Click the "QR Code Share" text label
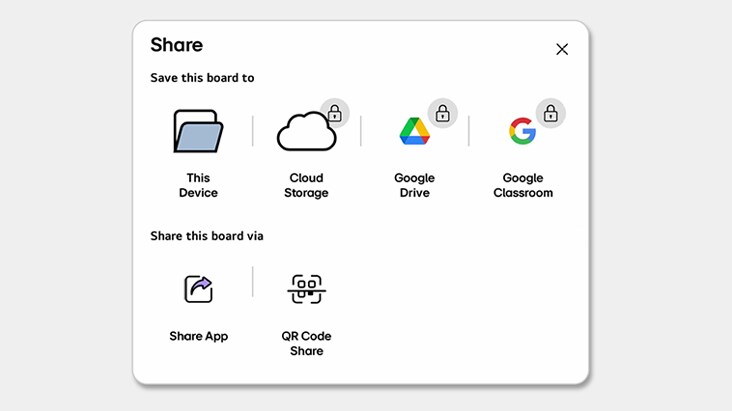 306,343
